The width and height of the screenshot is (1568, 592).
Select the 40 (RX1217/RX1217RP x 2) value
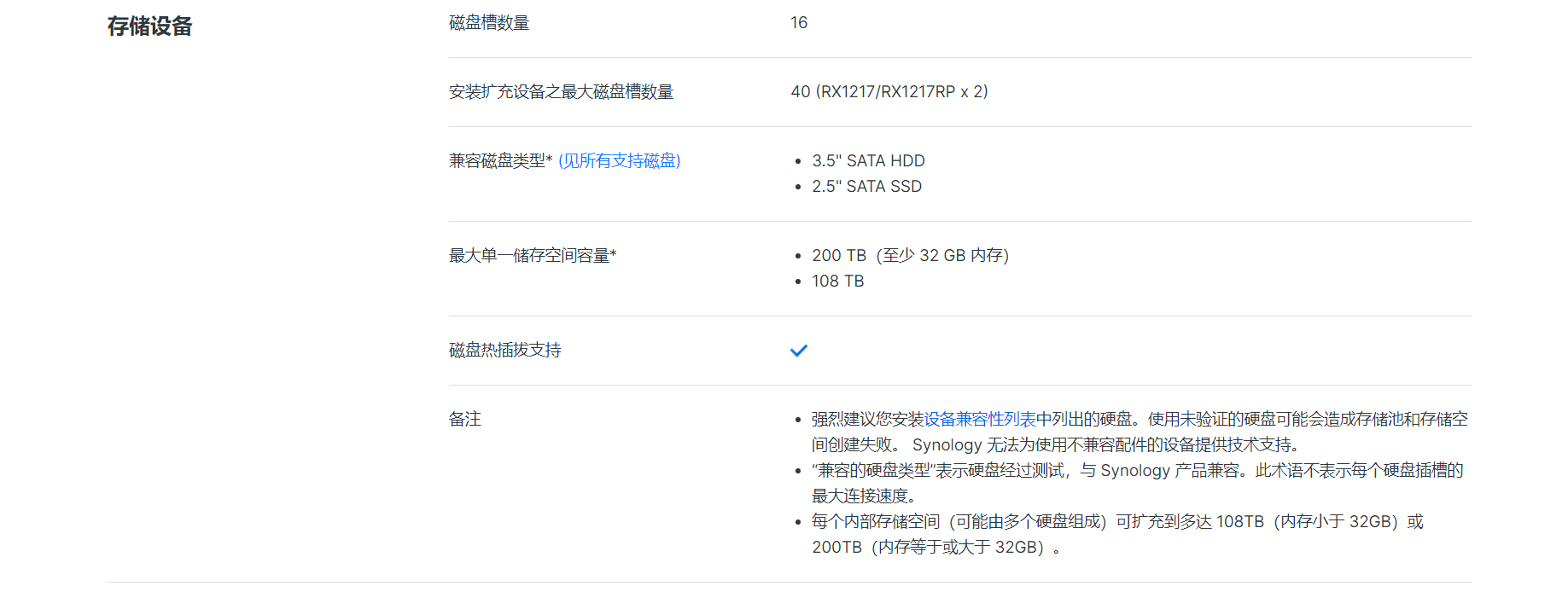(889, 92)
